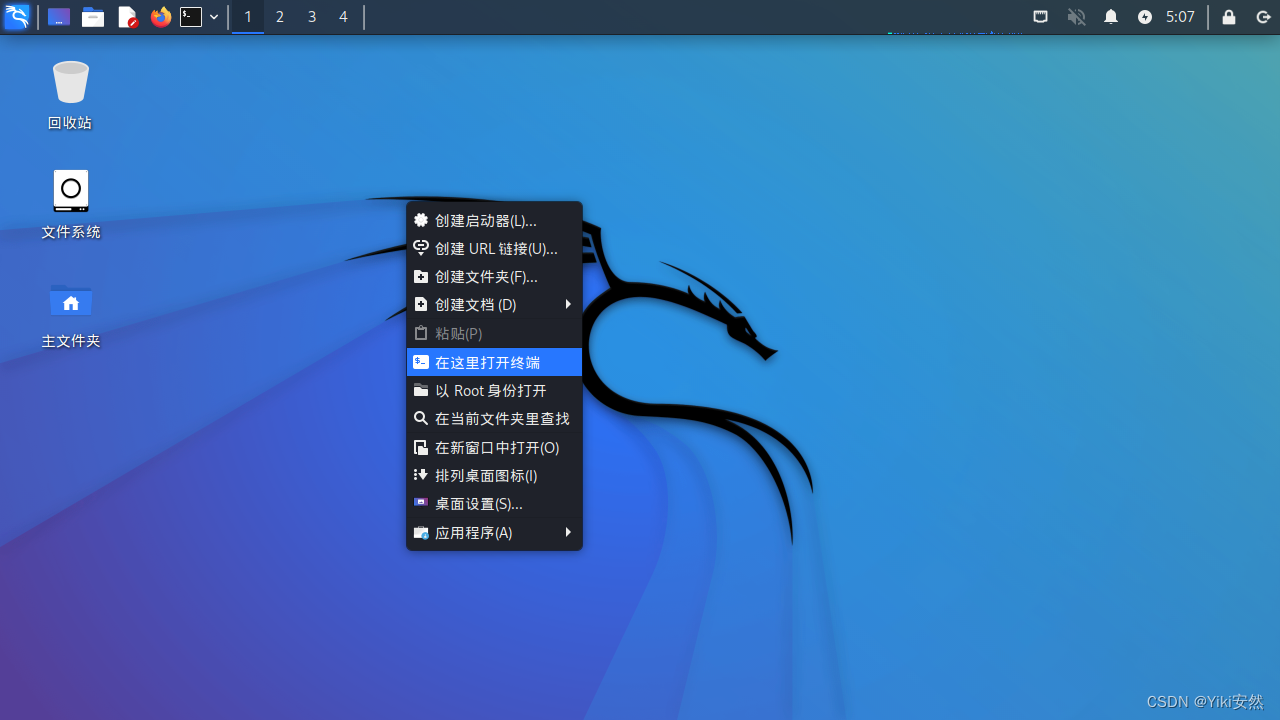Click the network connection tray icon
Screen dimensions: 1280x720
coord(1041,17)
